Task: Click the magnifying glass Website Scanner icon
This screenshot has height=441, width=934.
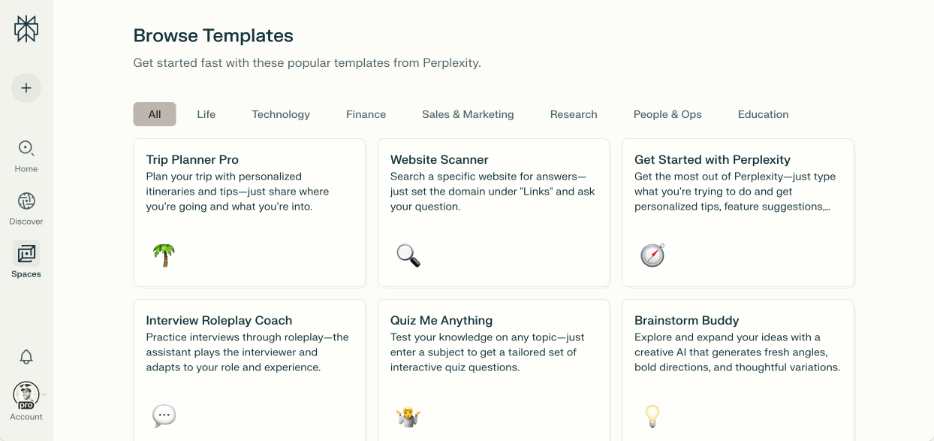Action: 407,254
